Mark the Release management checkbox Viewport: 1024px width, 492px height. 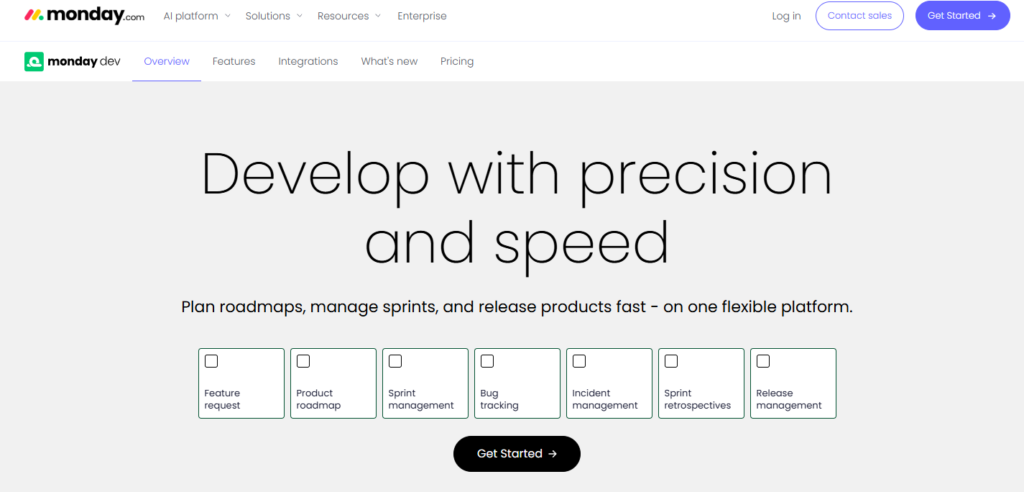[x=763, y=361]
